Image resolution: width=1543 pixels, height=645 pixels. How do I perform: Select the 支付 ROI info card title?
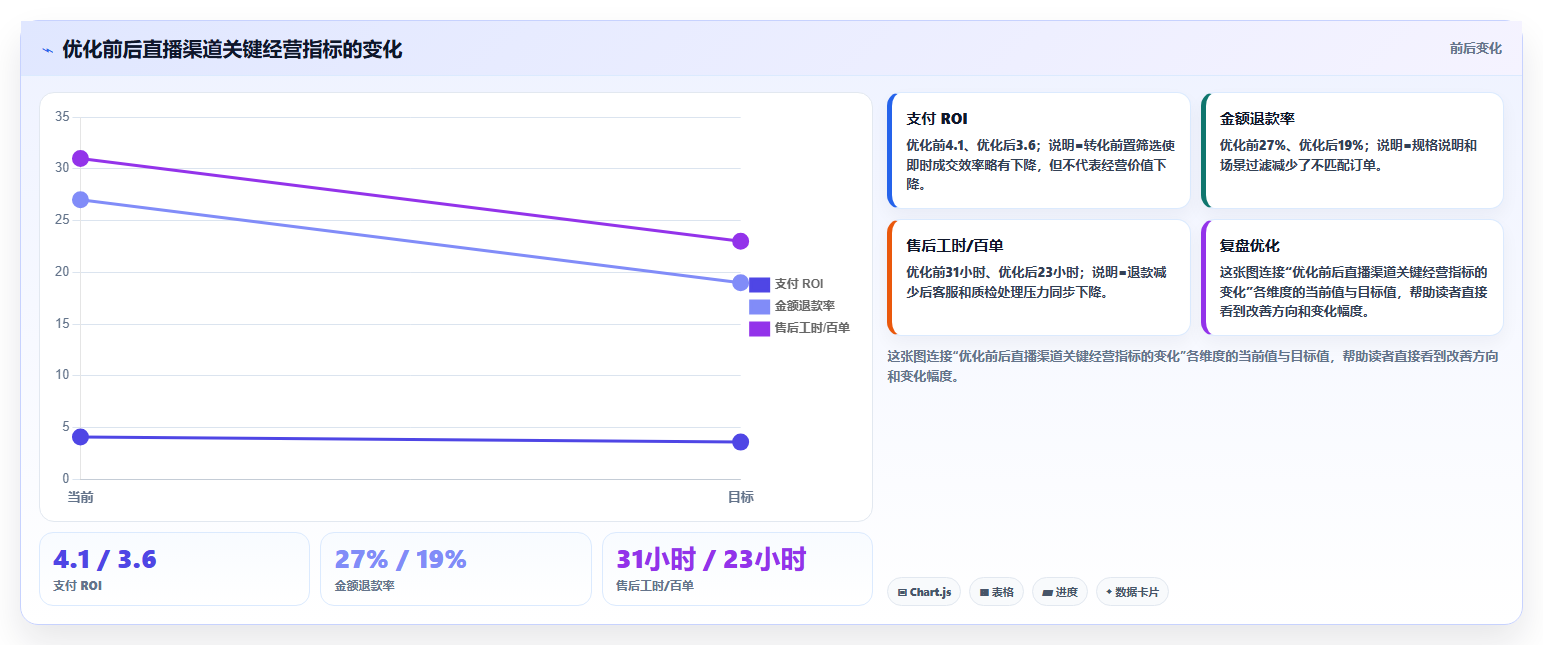(937, 119)
